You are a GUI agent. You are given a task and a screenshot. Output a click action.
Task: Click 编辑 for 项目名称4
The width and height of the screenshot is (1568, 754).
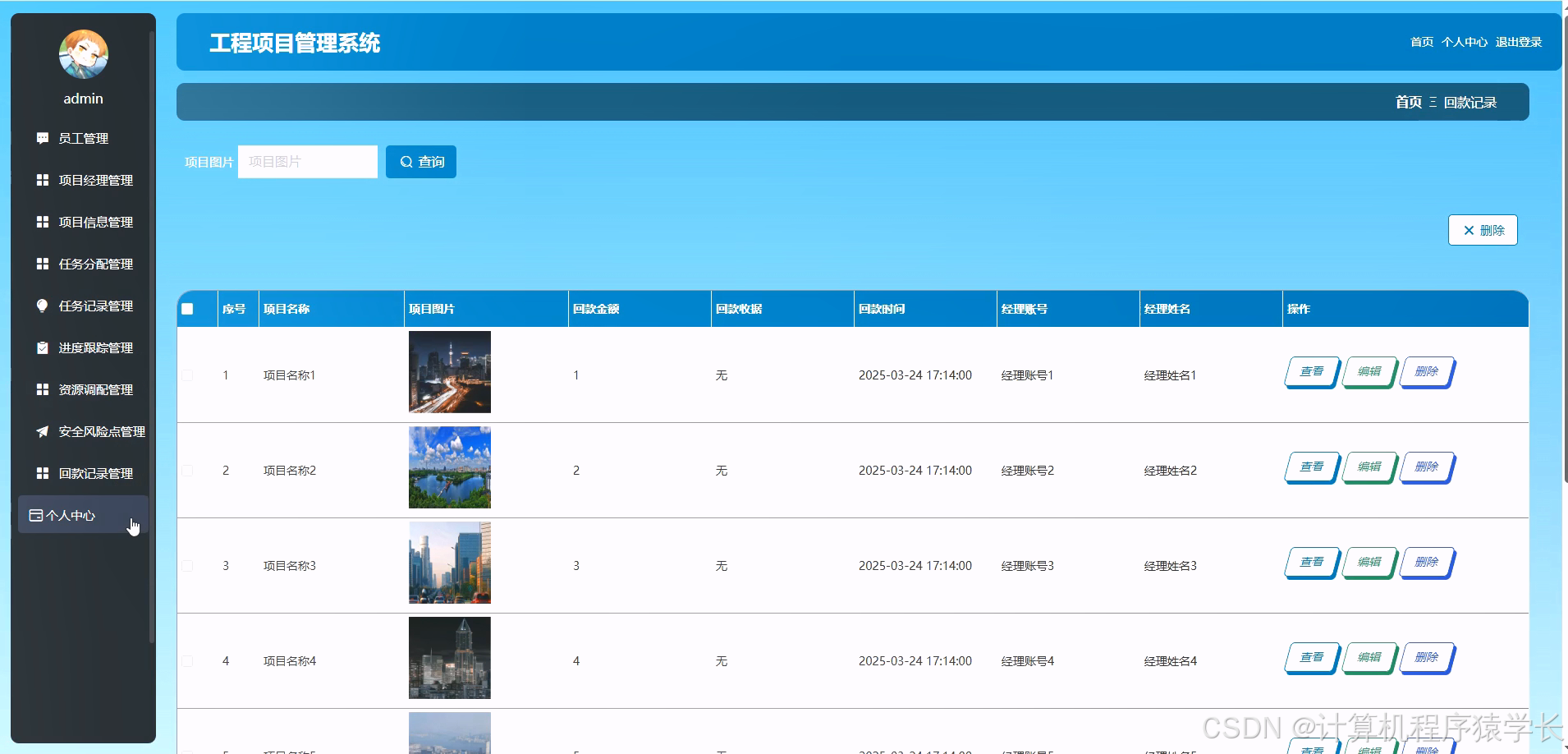(x=1369, y=658)
